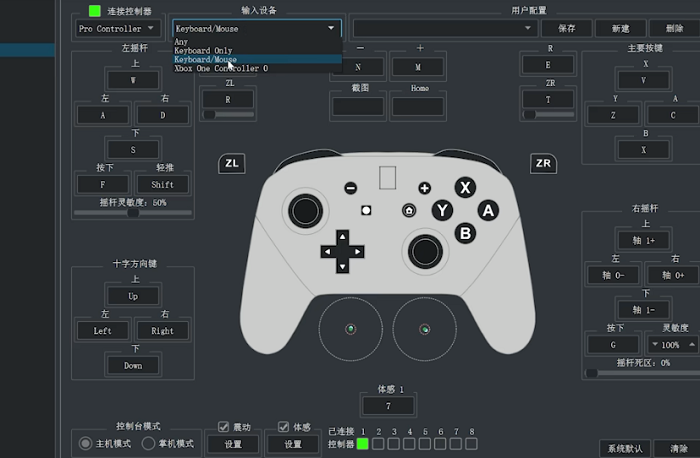The image size is (700, 458).
Task: Click the D-pad on controller image
Action: pyautogui.click(x=342, y=252)
